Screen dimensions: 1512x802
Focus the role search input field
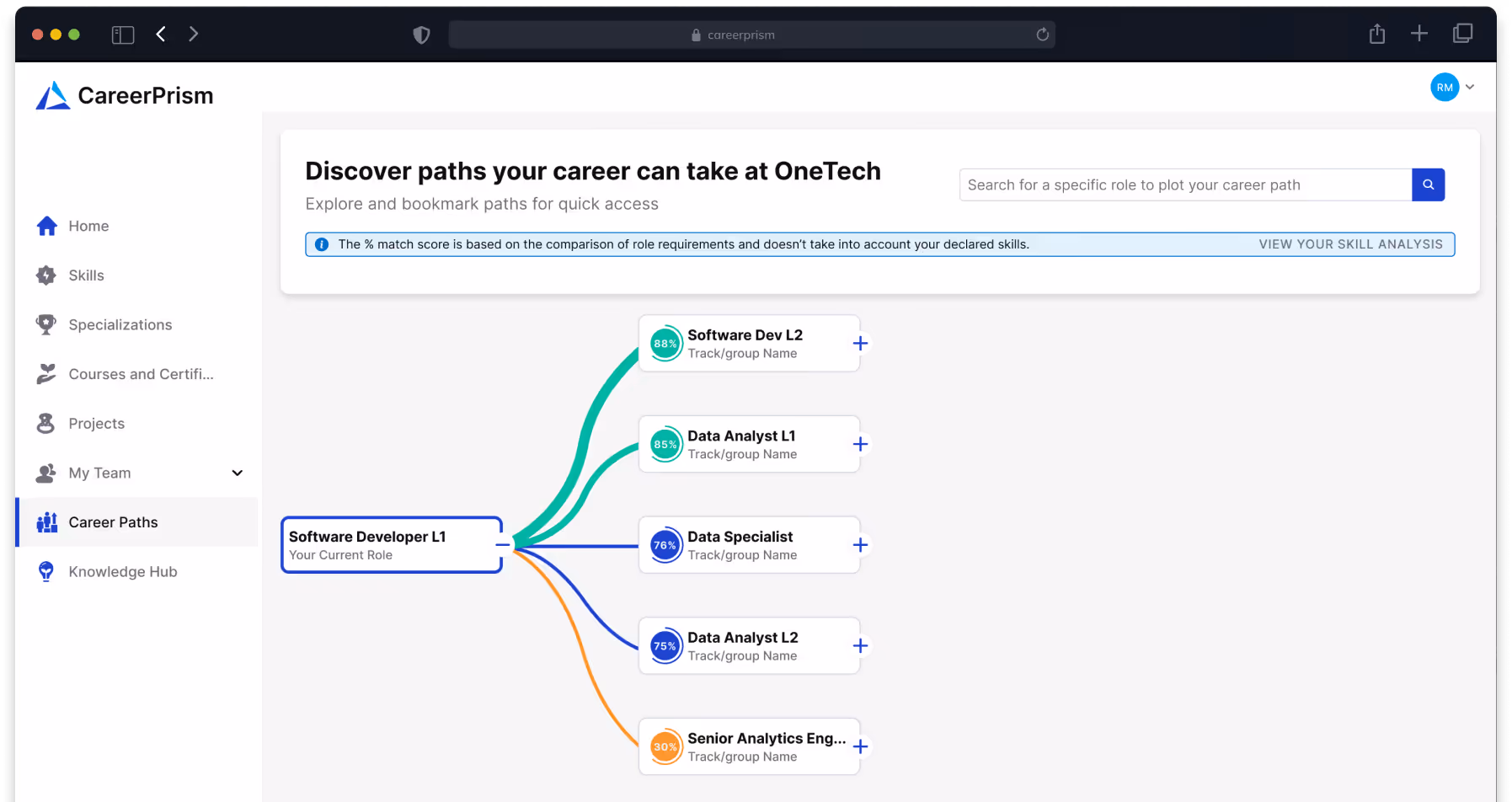coord(1185,184)
